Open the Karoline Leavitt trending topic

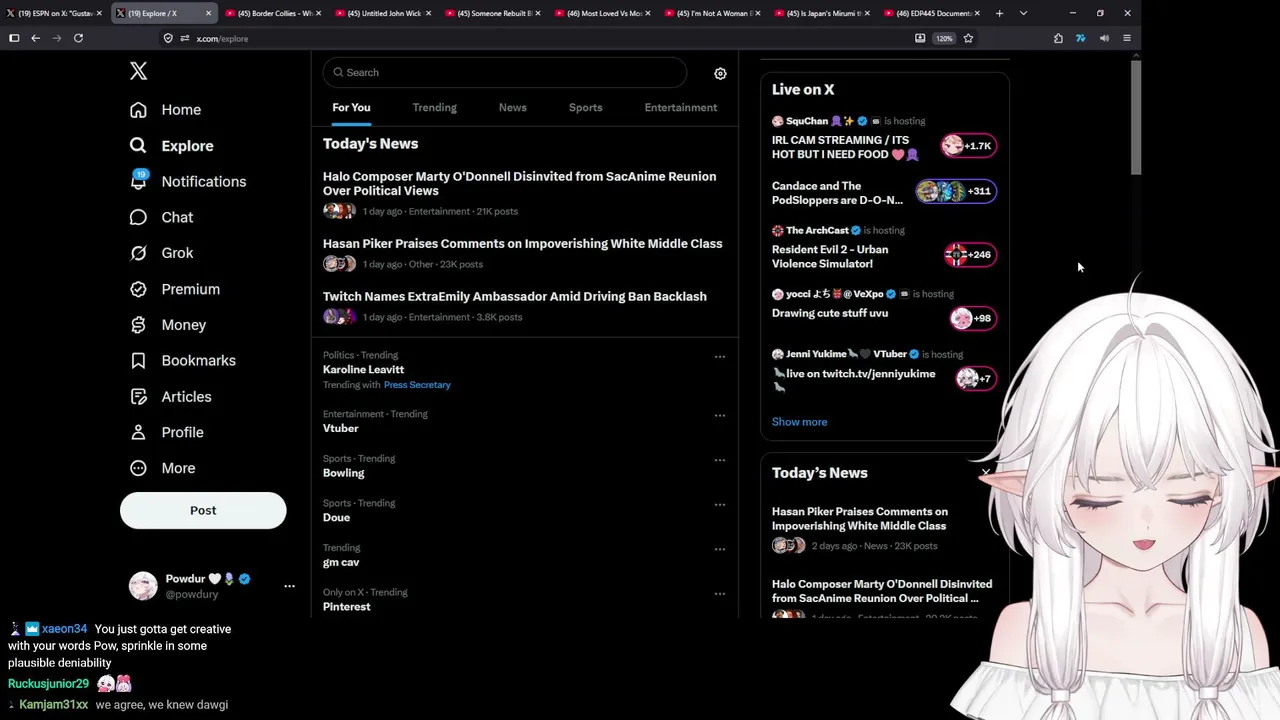(363, 370)
